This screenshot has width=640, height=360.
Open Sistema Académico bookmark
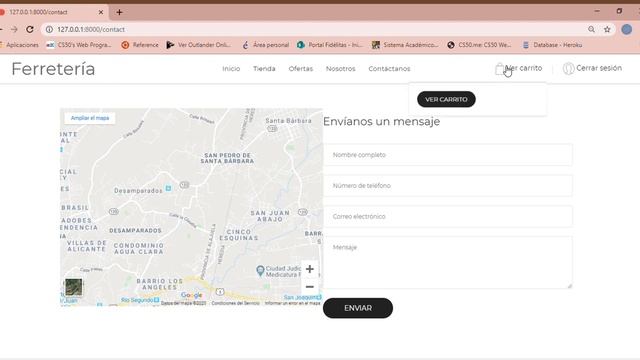405,45
